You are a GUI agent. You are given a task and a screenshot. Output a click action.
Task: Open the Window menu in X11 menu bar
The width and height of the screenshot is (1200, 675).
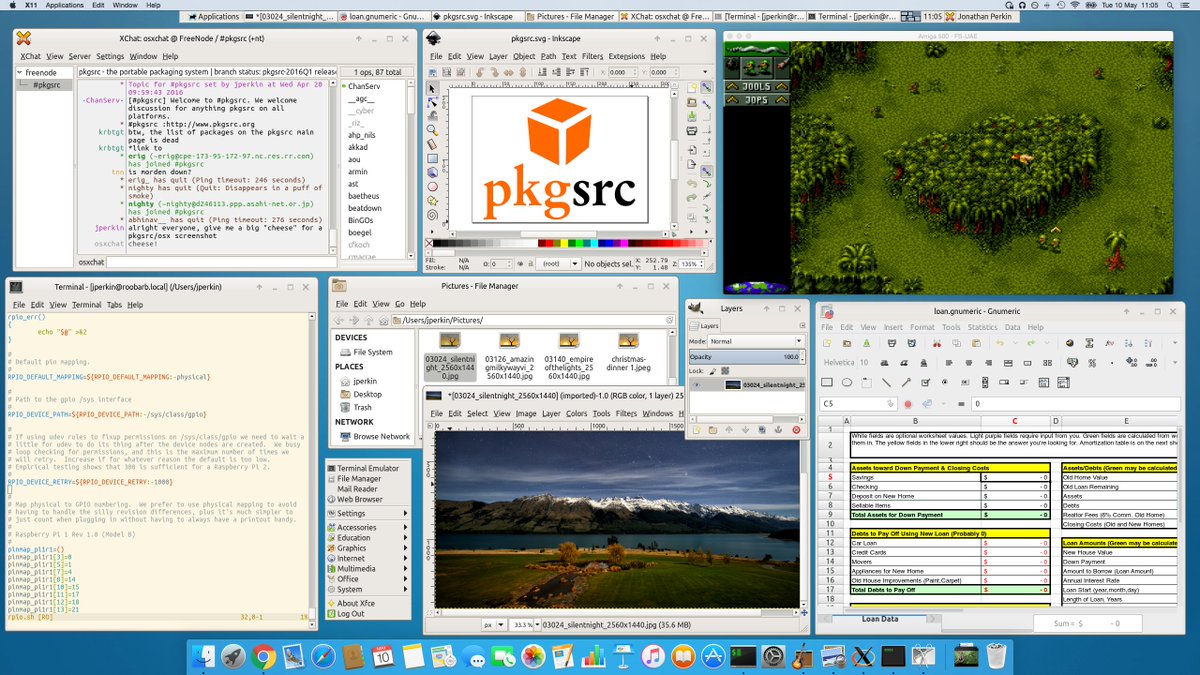pyautogui.click(x=125, y=5)
